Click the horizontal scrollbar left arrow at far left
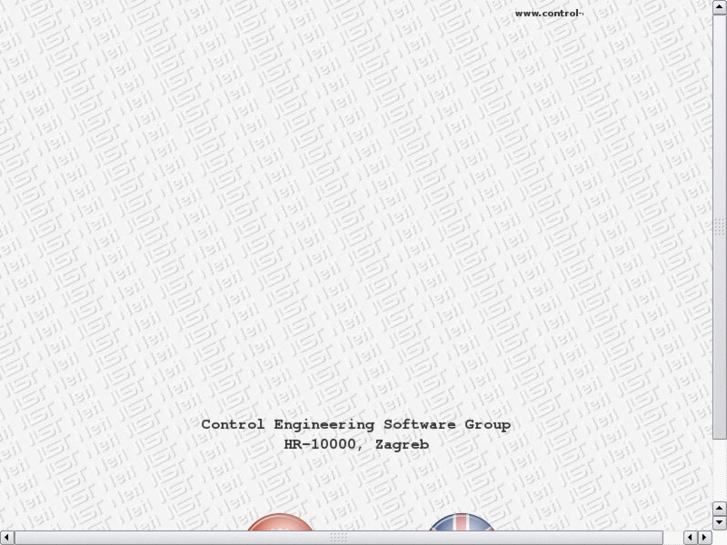727x545 pixels. 7,538
